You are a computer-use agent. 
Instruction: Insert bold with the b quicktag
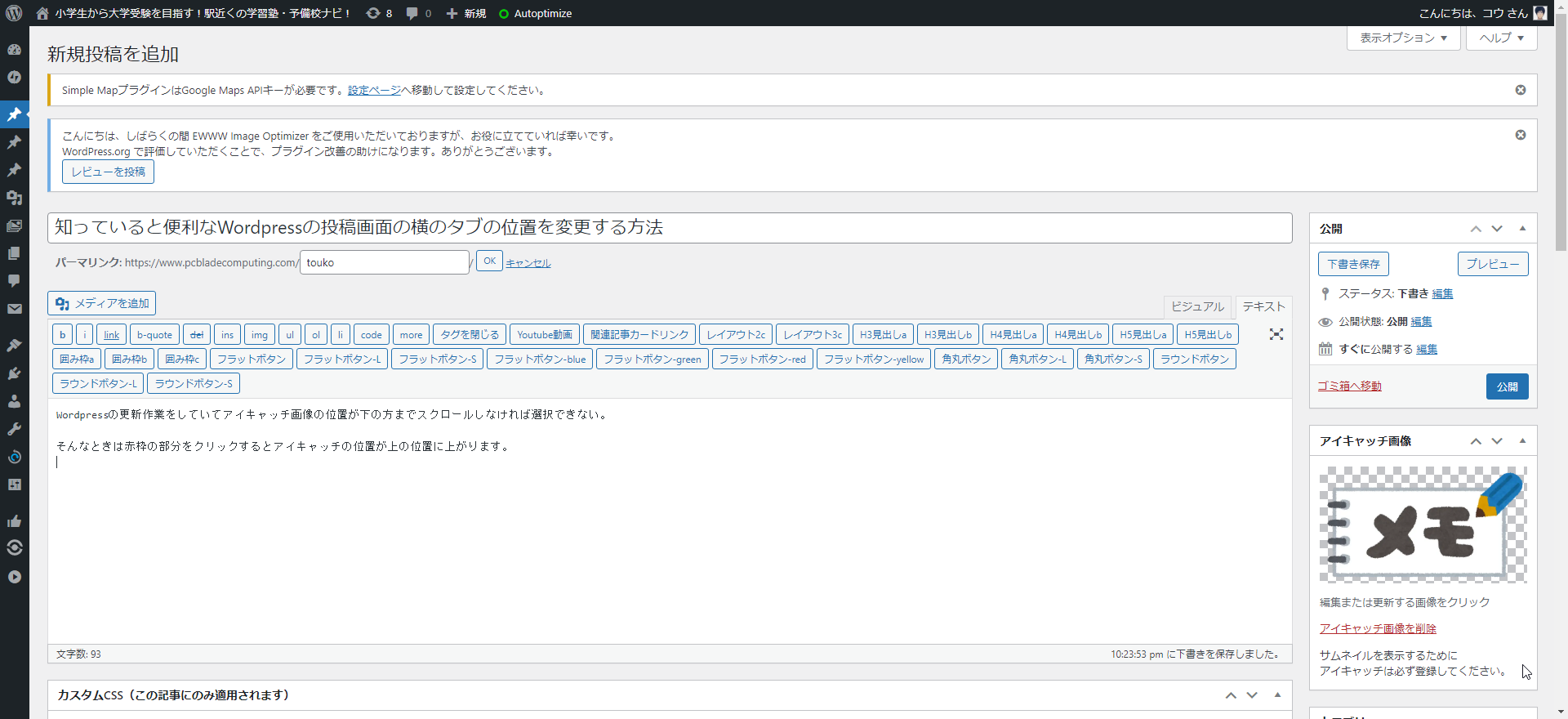coord(62,334)
